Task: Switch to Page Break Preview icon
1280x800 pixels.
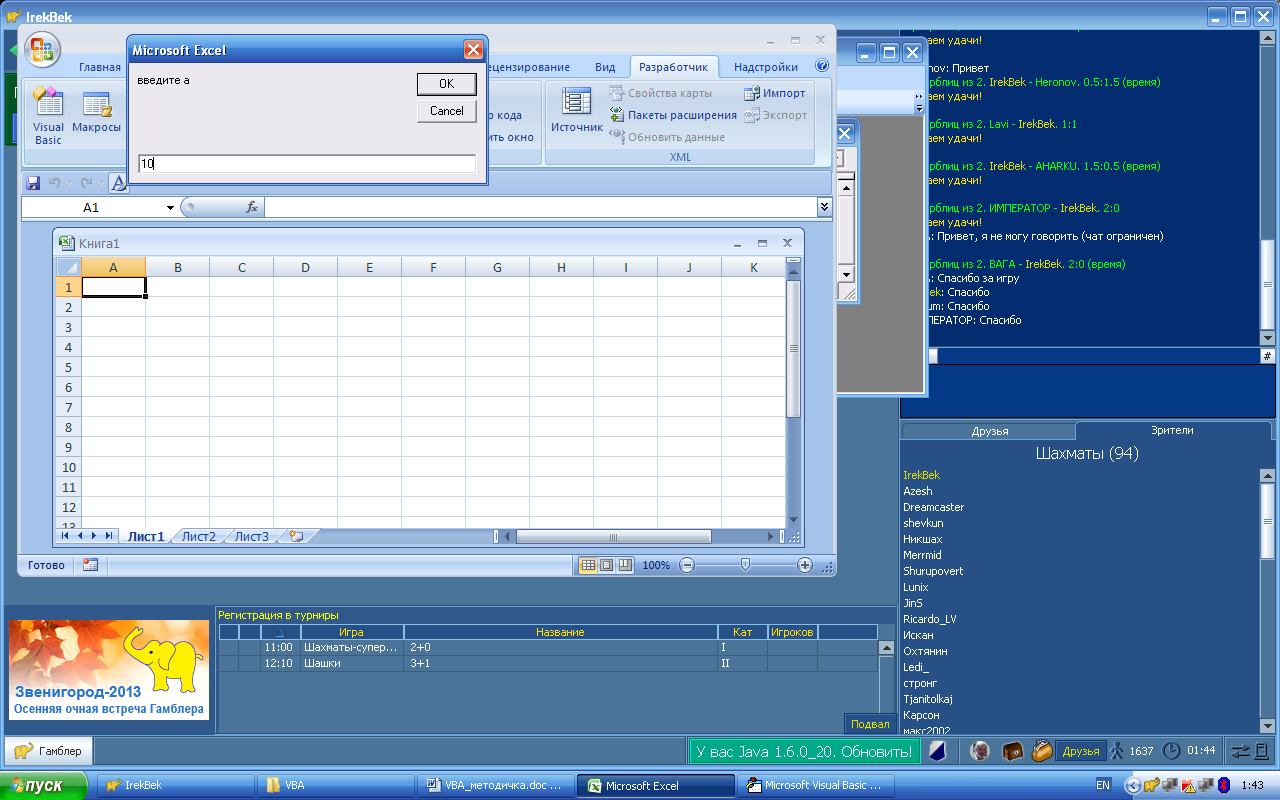Action: (625, 565)
